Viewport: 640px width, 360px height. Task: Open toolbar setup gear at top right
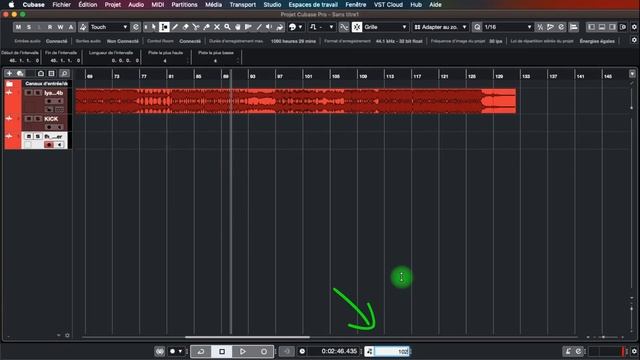(x=634, y=27)
